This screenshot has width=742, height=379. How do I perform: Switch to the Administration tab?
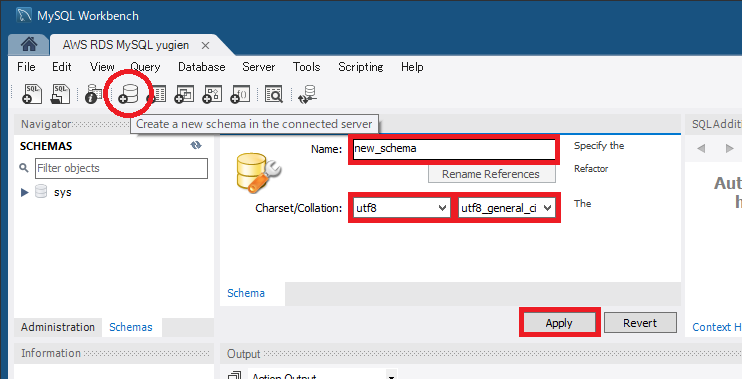point(58,327)
